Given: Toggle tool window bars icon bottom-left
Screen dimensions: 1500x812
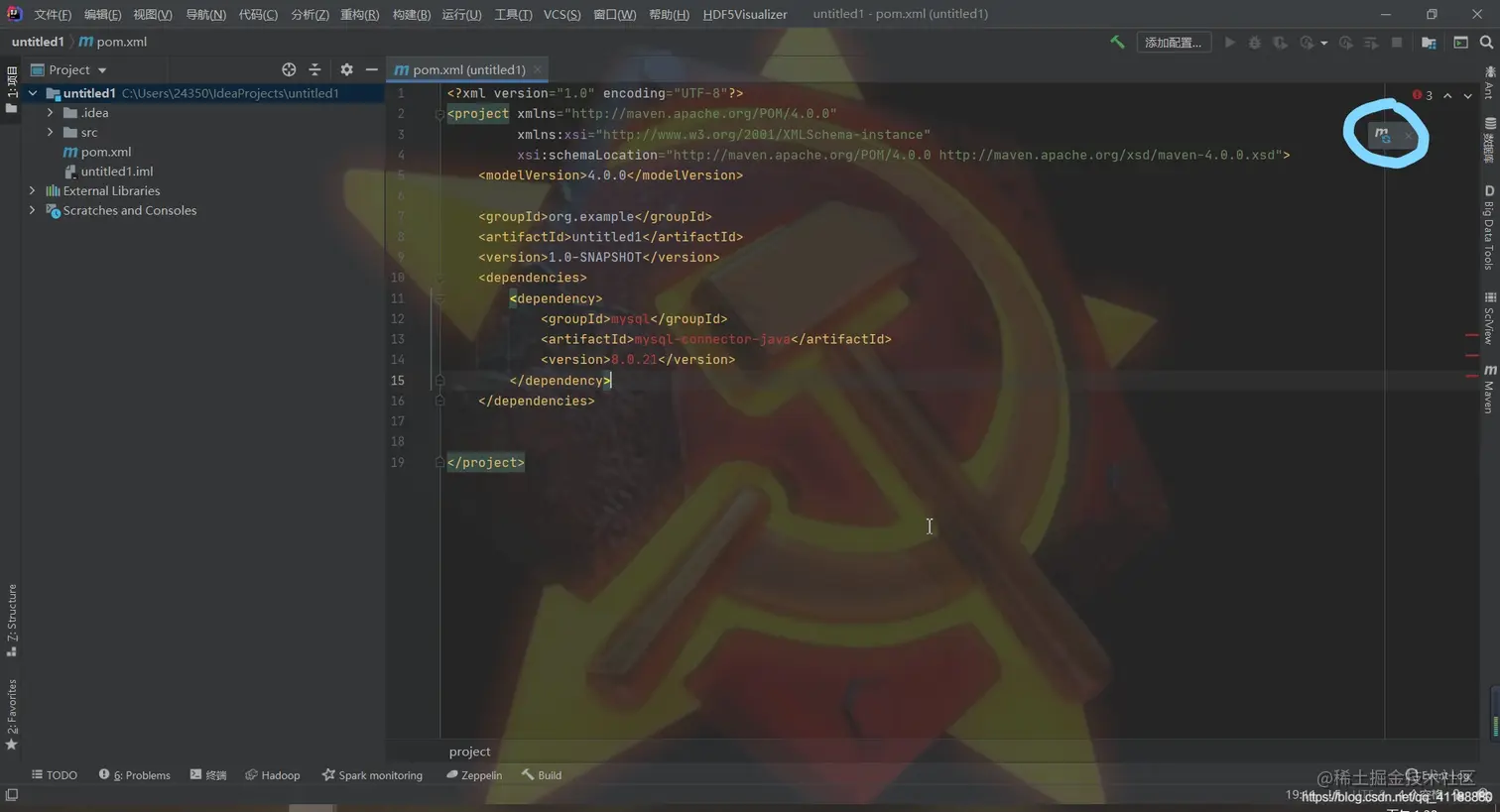Looking at the screenshot, I should click(12, 795).
